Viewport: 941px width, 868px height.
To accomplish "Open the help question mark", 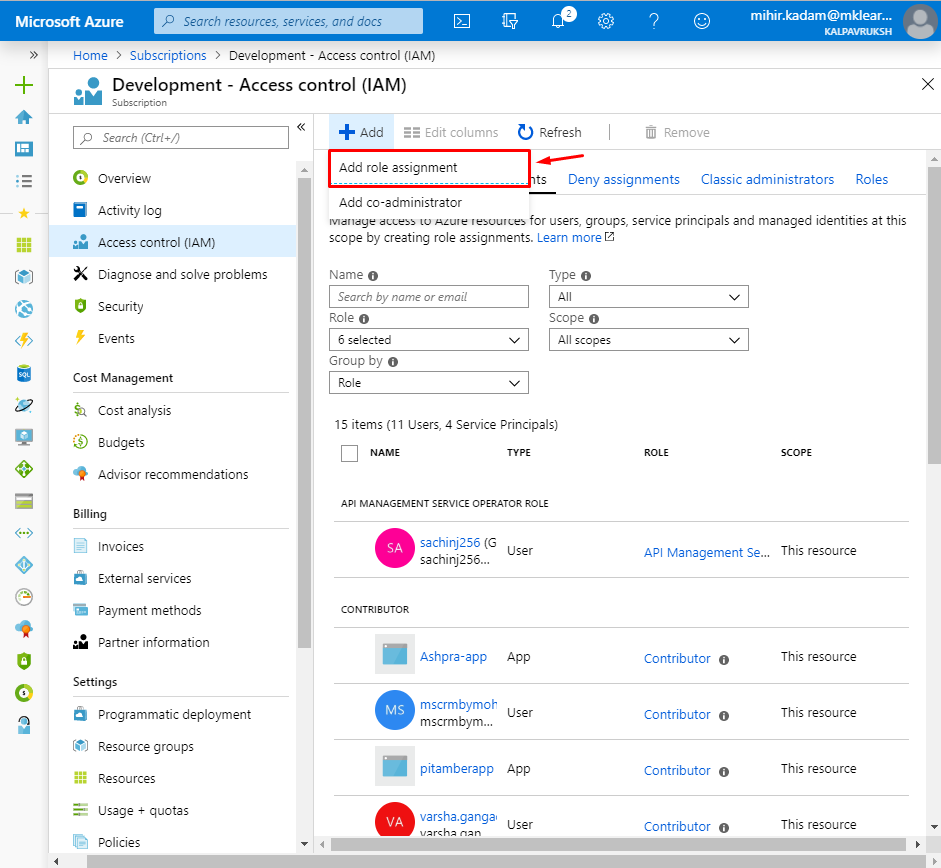I will click(654, 22).
